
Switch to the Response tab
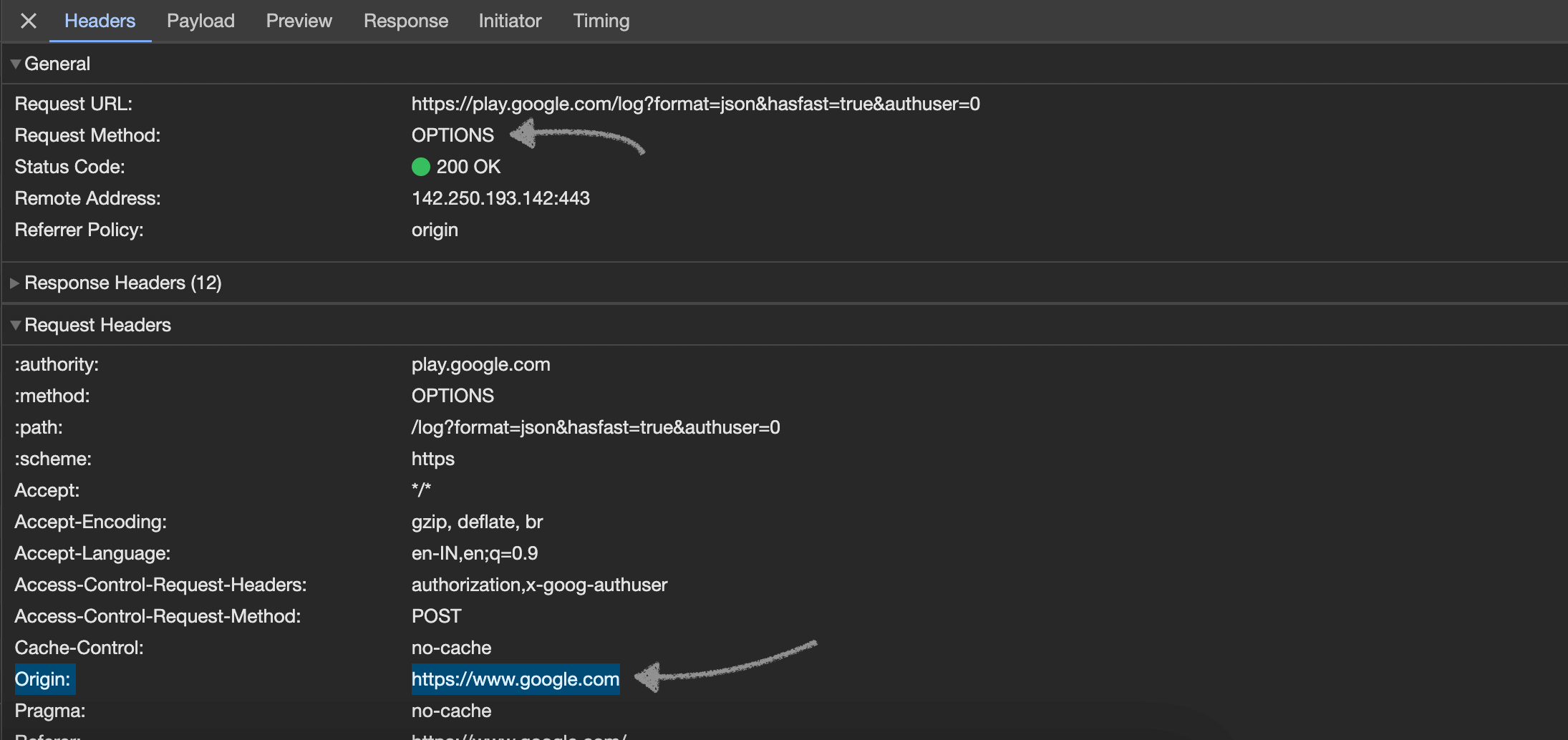point(405,21)
